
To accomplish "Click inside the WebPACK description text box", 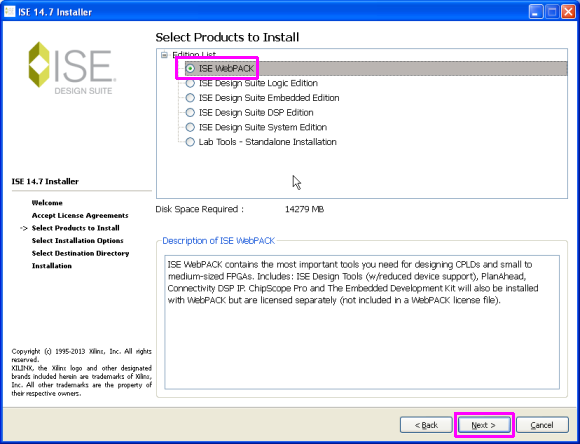I will tap(362, 322).
